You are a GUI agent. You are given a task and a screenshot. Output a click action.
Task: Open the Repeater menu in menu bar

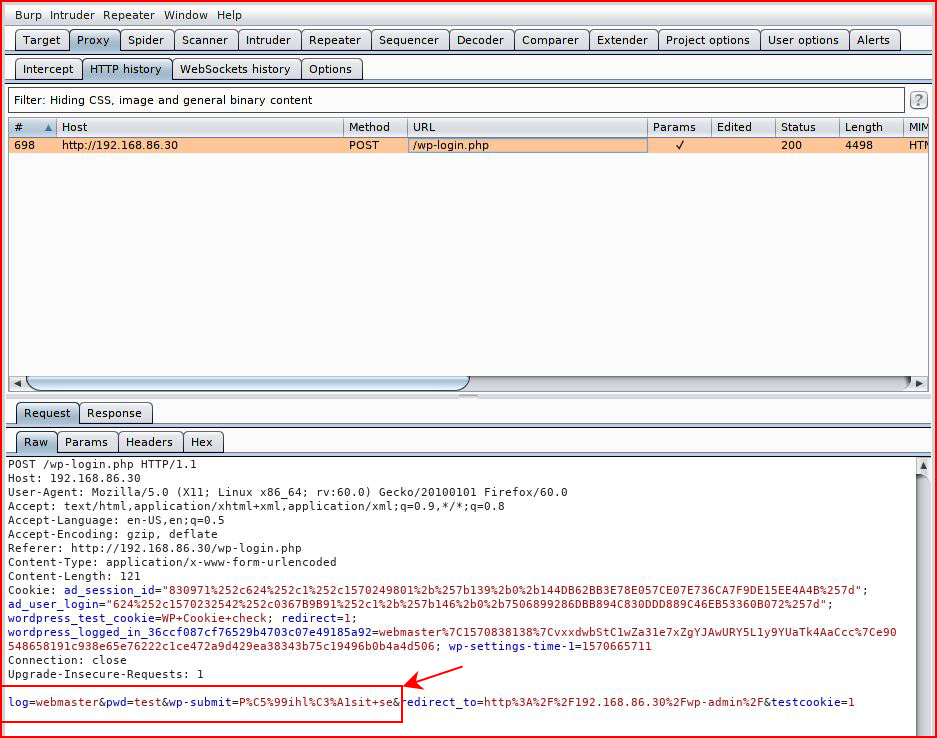pyautogui.click(x=128, y=15)
